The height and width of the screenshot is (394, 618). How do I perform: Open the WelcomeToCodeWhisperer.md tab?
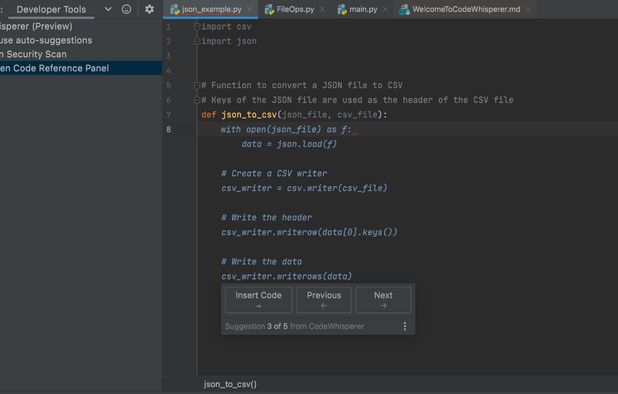[466, 9]
